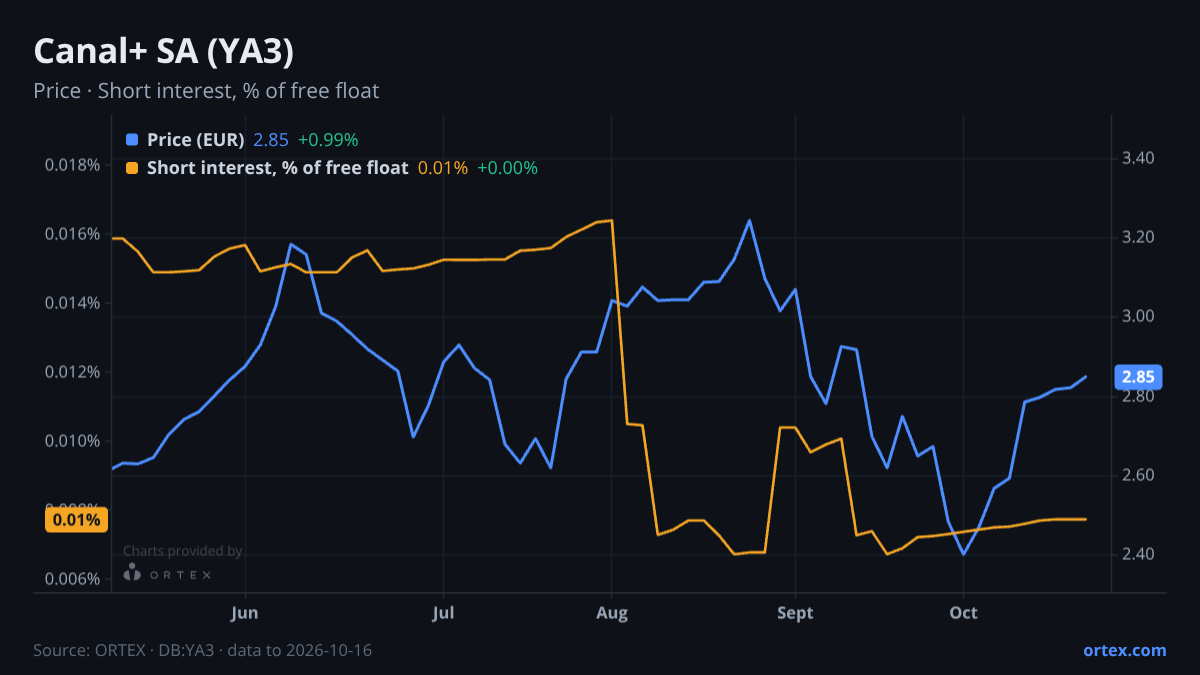Click the Aug axis label
Image resolution: width=1200 pixels, height=675 pixels.
point(611,613)
